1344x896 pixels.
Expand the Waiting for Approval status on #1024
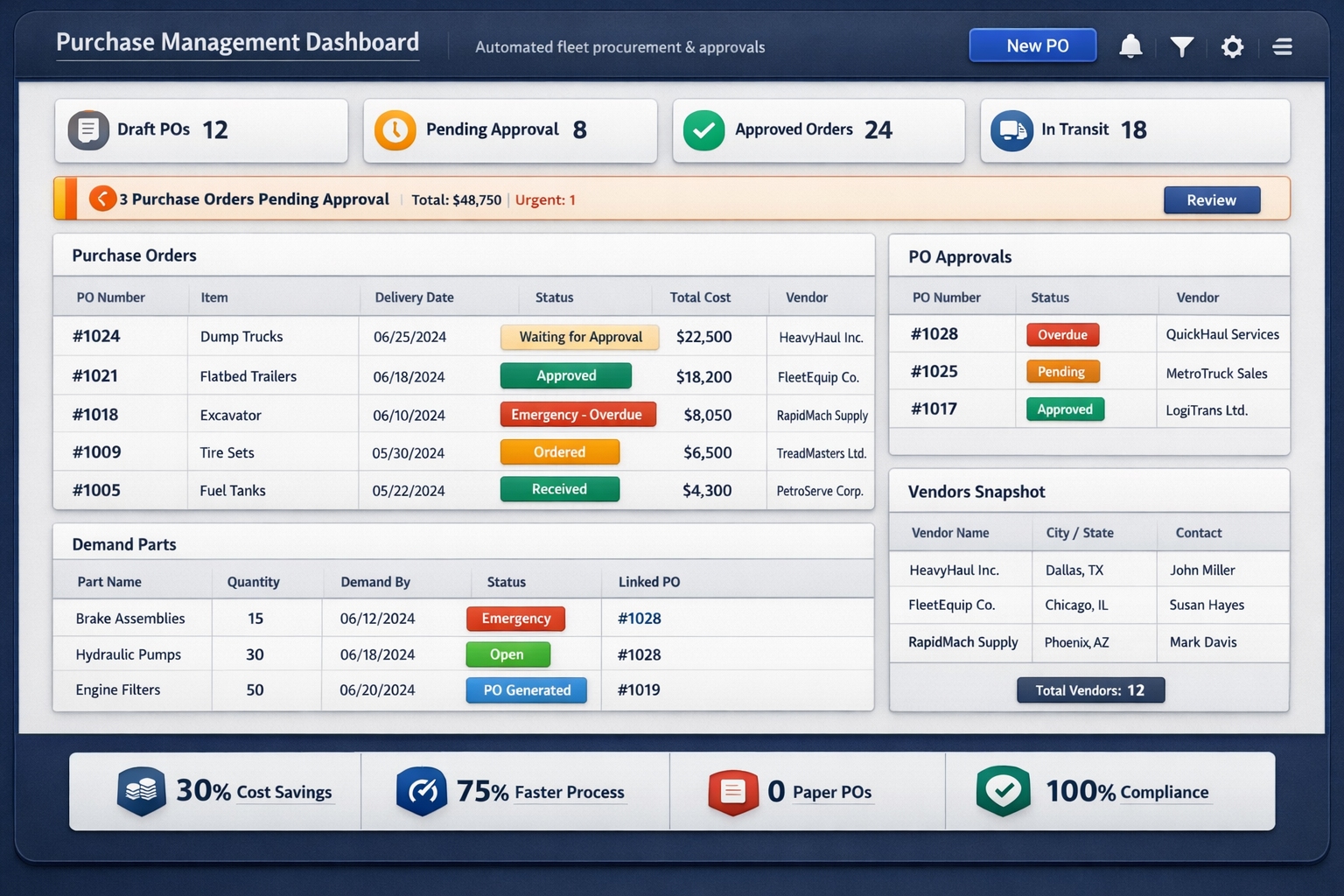pyautogui.click(x=579, y=337)
